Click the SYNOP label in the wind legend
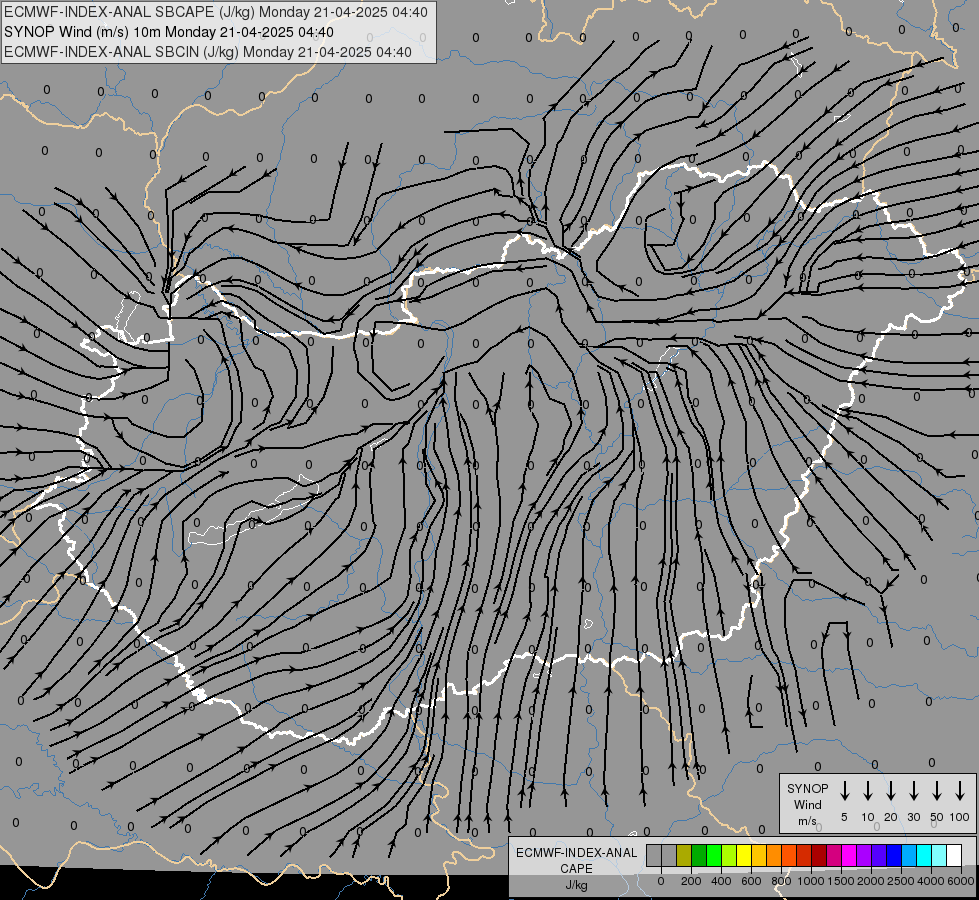 click(x=807, y=788)
